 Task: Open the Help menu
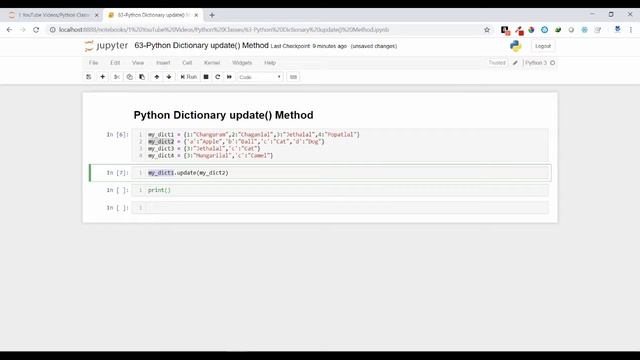(x=270, y=63)
